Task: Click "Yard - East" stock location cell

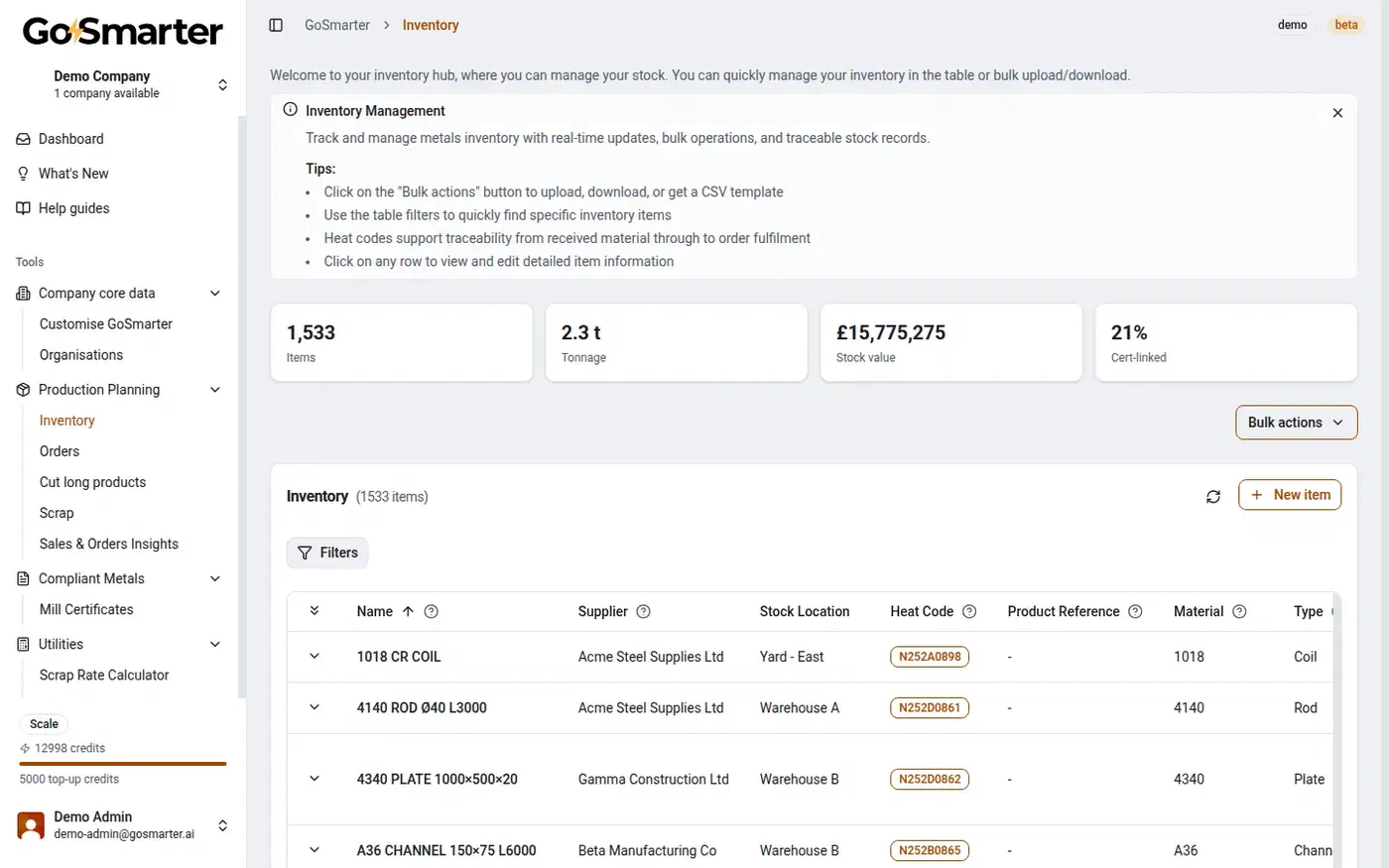Action: coord(792,657)
